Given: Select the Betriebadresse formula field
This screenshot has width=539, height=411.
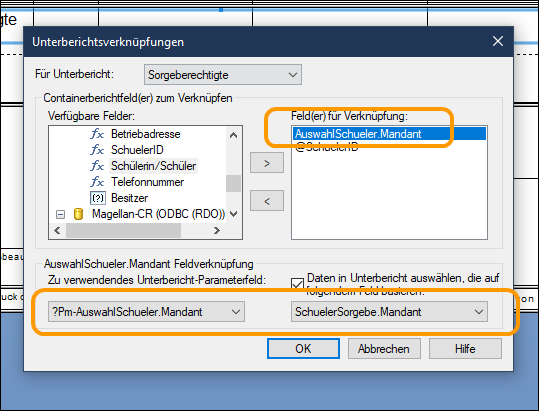Looking at the screenshot, I should pyautogui.click(x=145, y=134).
